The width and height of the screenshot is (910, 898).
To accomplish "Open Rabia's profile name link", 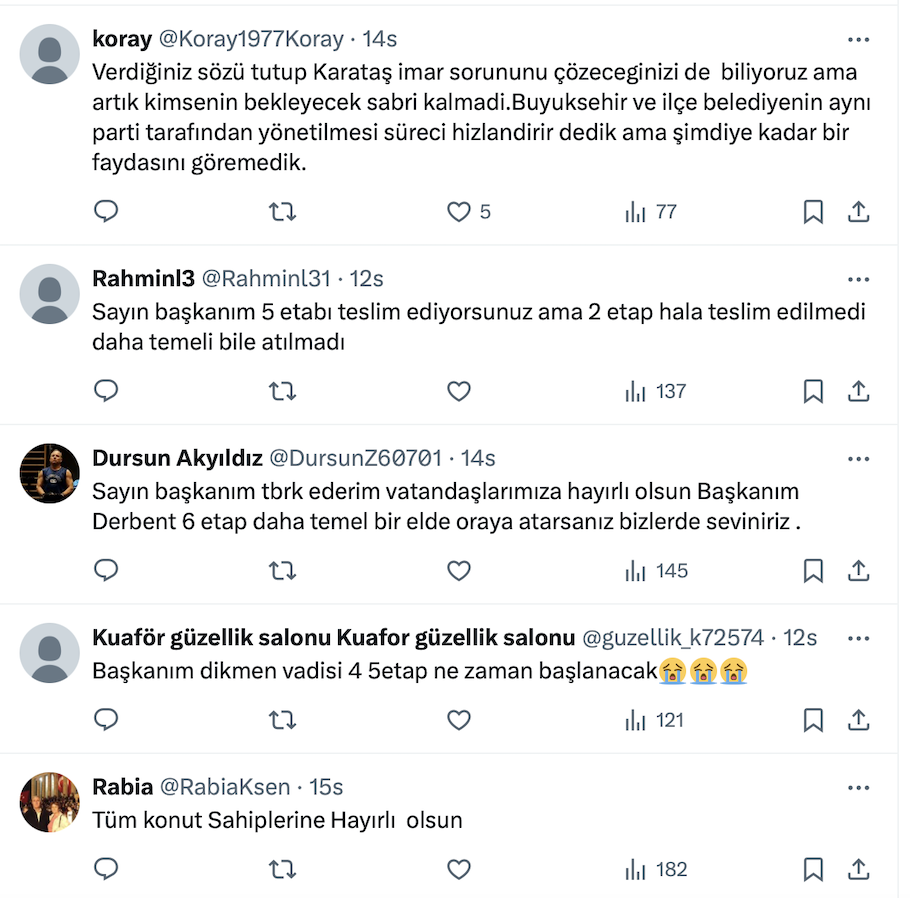I will [121, 788].
